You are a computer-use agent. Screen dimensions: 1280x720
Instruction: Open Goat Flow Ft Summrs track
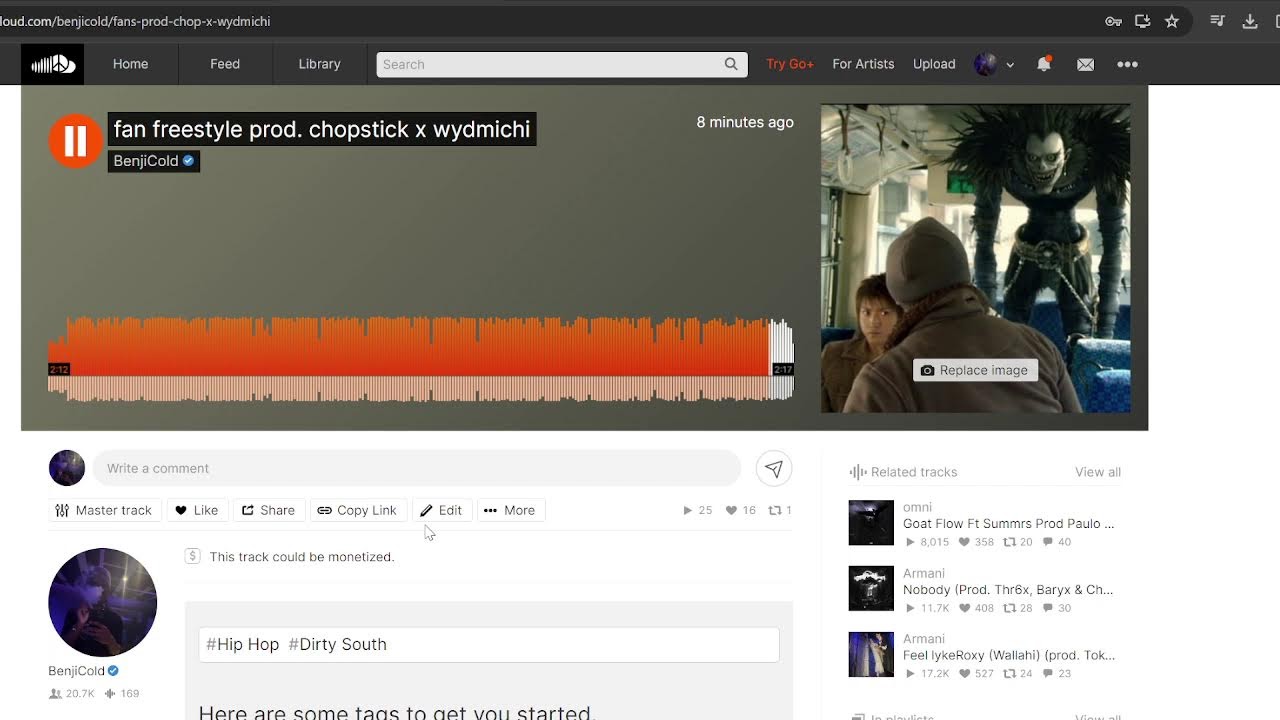pos(1008,523)
